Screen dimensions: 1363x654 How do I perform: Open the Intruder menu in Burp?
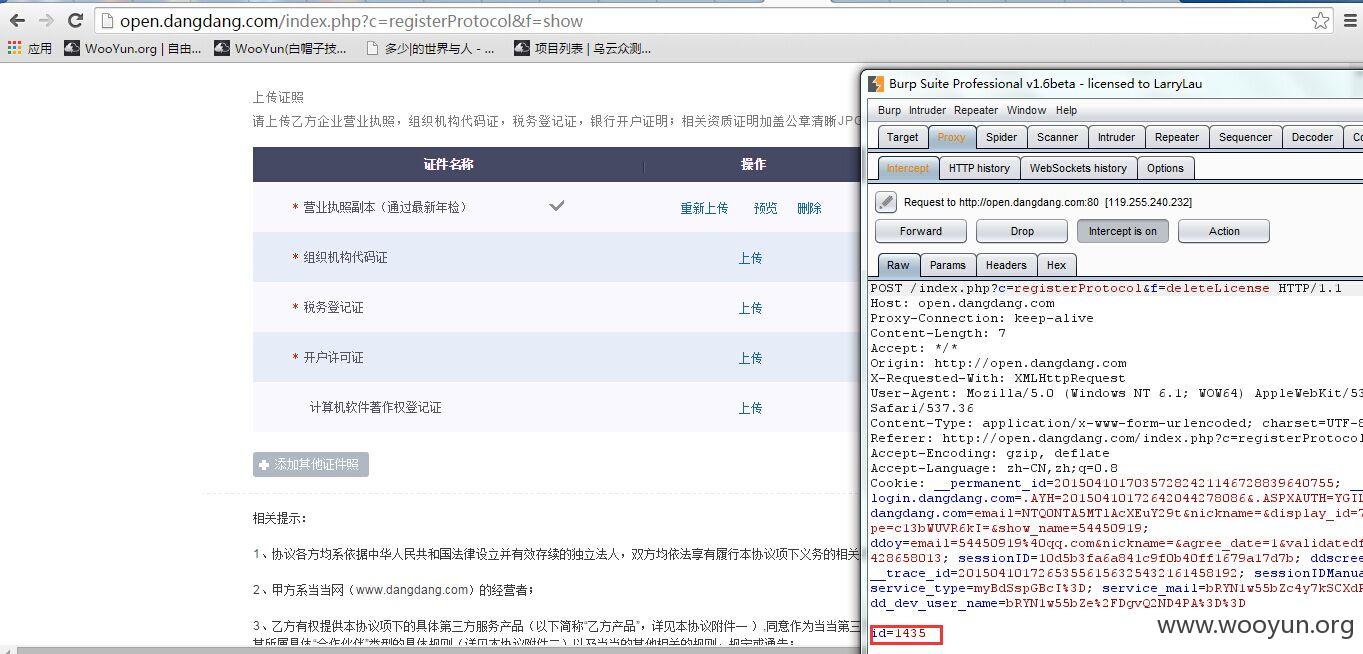tap(927, 110)
